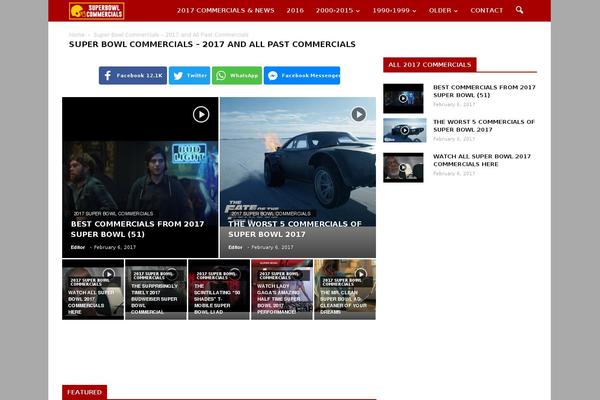Click Editor author under Best Commercials headline

[78, 247]
